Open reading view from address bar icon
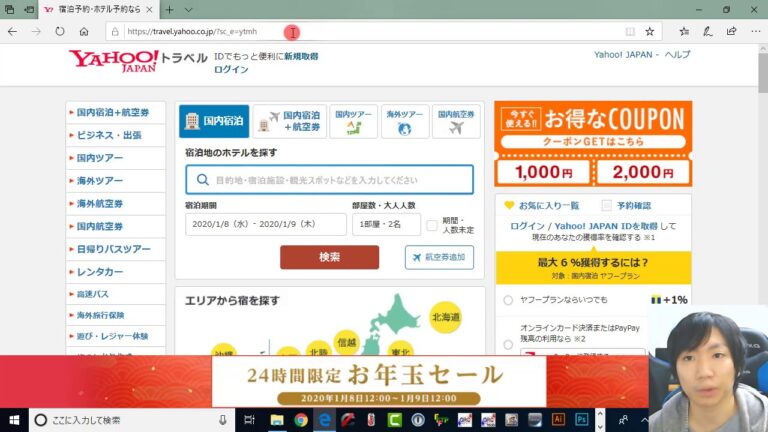768x432 pixels. coord(630,32)
